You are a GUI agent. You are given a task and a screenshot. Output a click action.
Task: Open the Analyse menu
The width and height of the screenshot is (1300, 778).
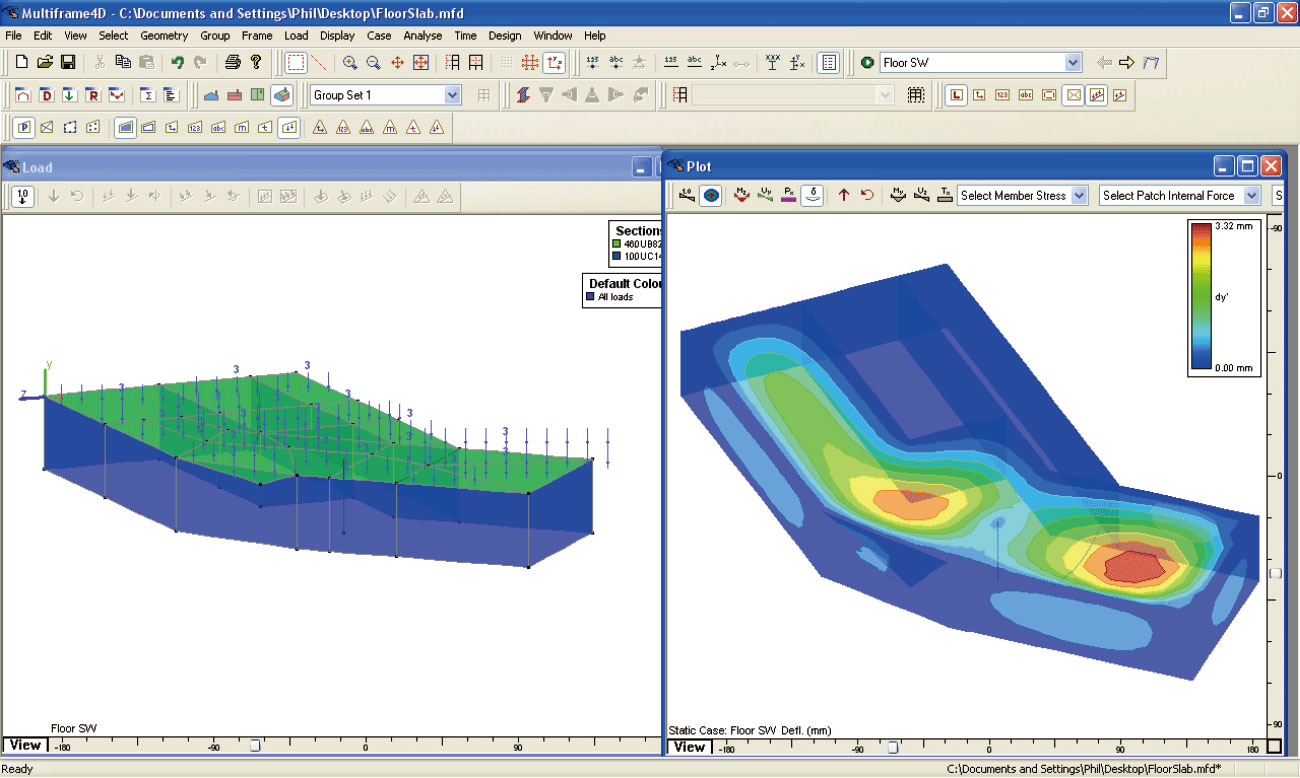coord(423,35)
